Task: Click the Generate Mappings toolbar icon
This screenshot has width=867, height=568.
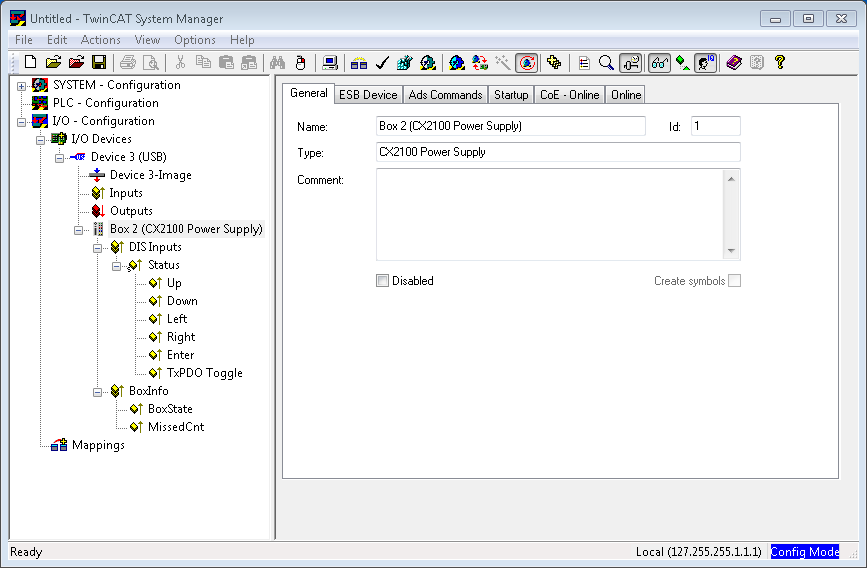Action: point(359,62)
